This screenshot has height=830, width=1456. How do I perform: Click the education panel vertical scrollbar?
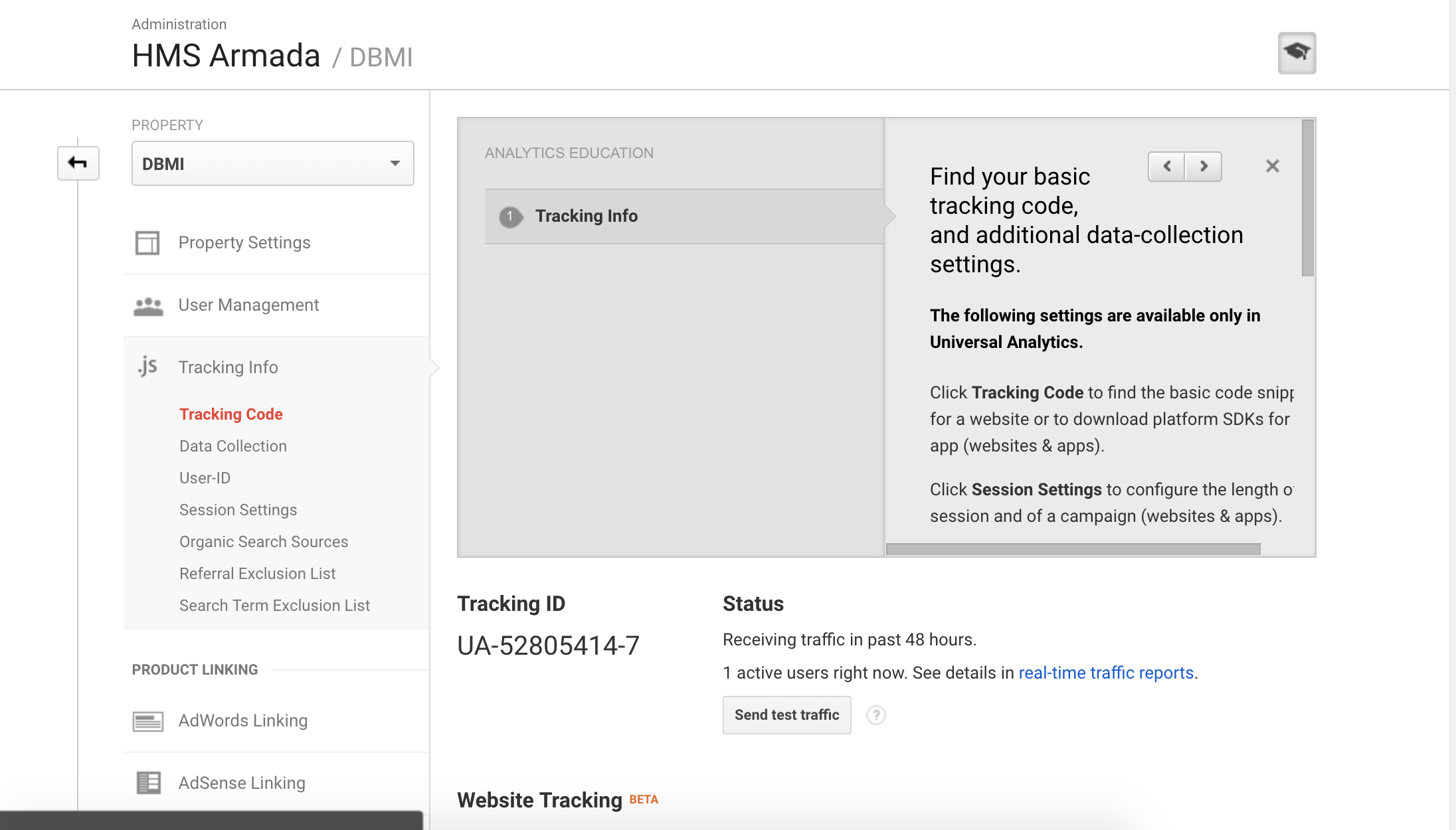[1308, 198]
